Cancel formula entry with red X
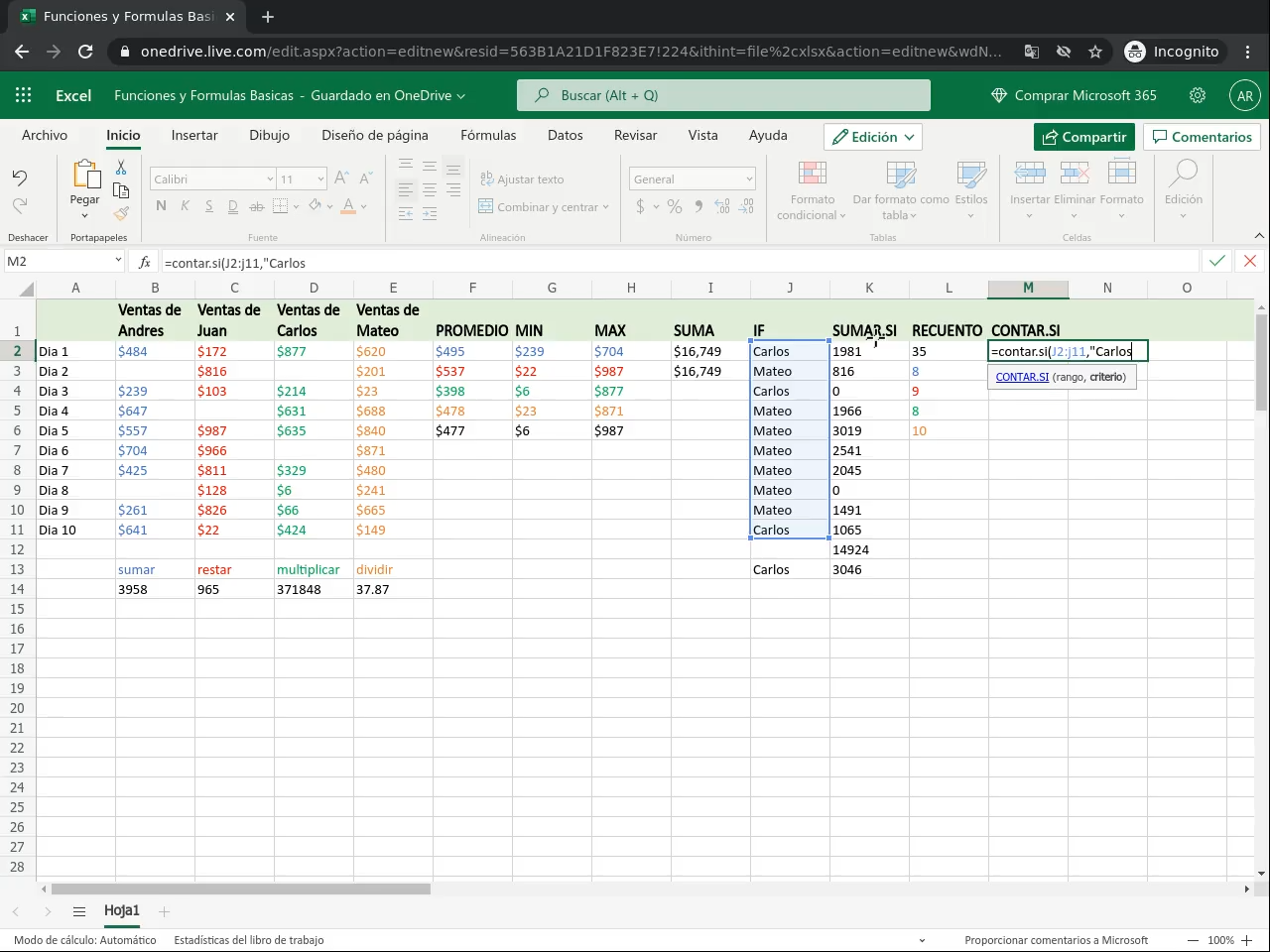This screenshot has height=952, width=1270. tap(1250, 261)
